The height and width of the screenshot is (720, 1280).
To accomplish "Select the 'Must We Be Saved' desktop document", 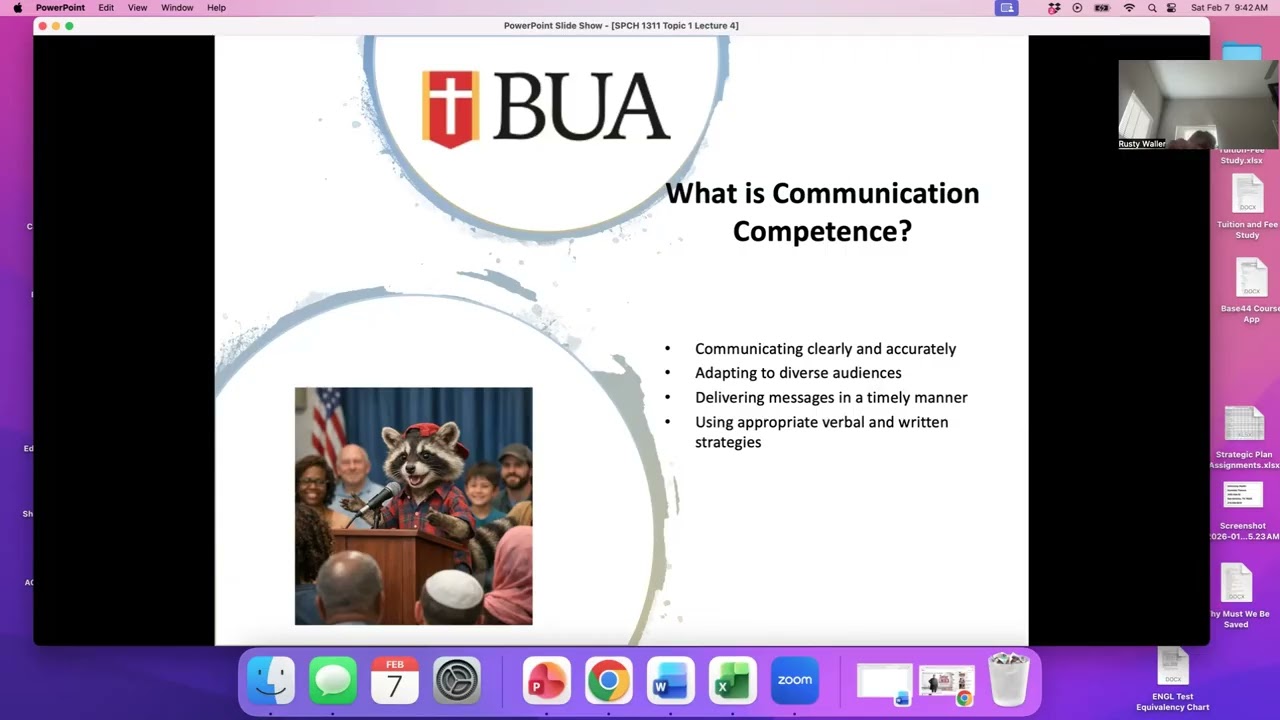I will 1237,596.
